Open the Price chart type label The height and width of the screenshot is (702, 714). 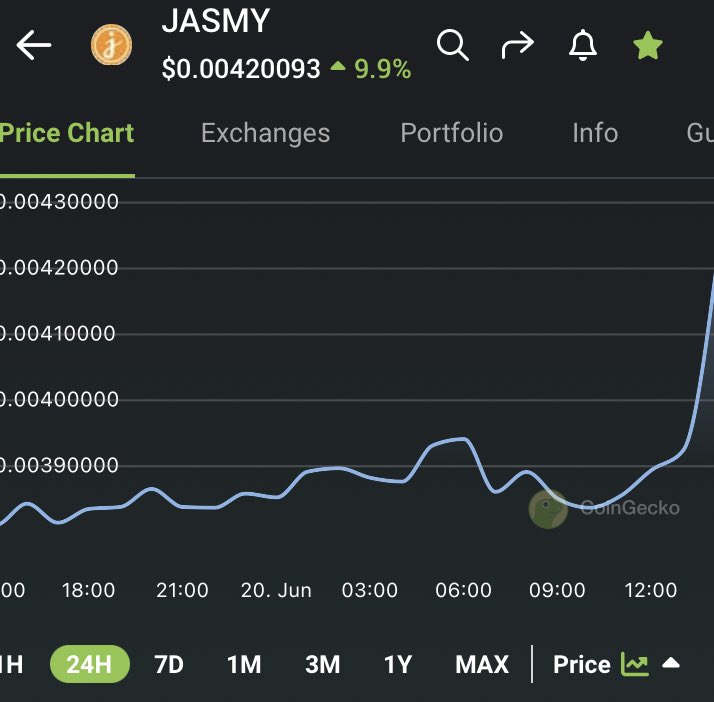click(581, 664)
